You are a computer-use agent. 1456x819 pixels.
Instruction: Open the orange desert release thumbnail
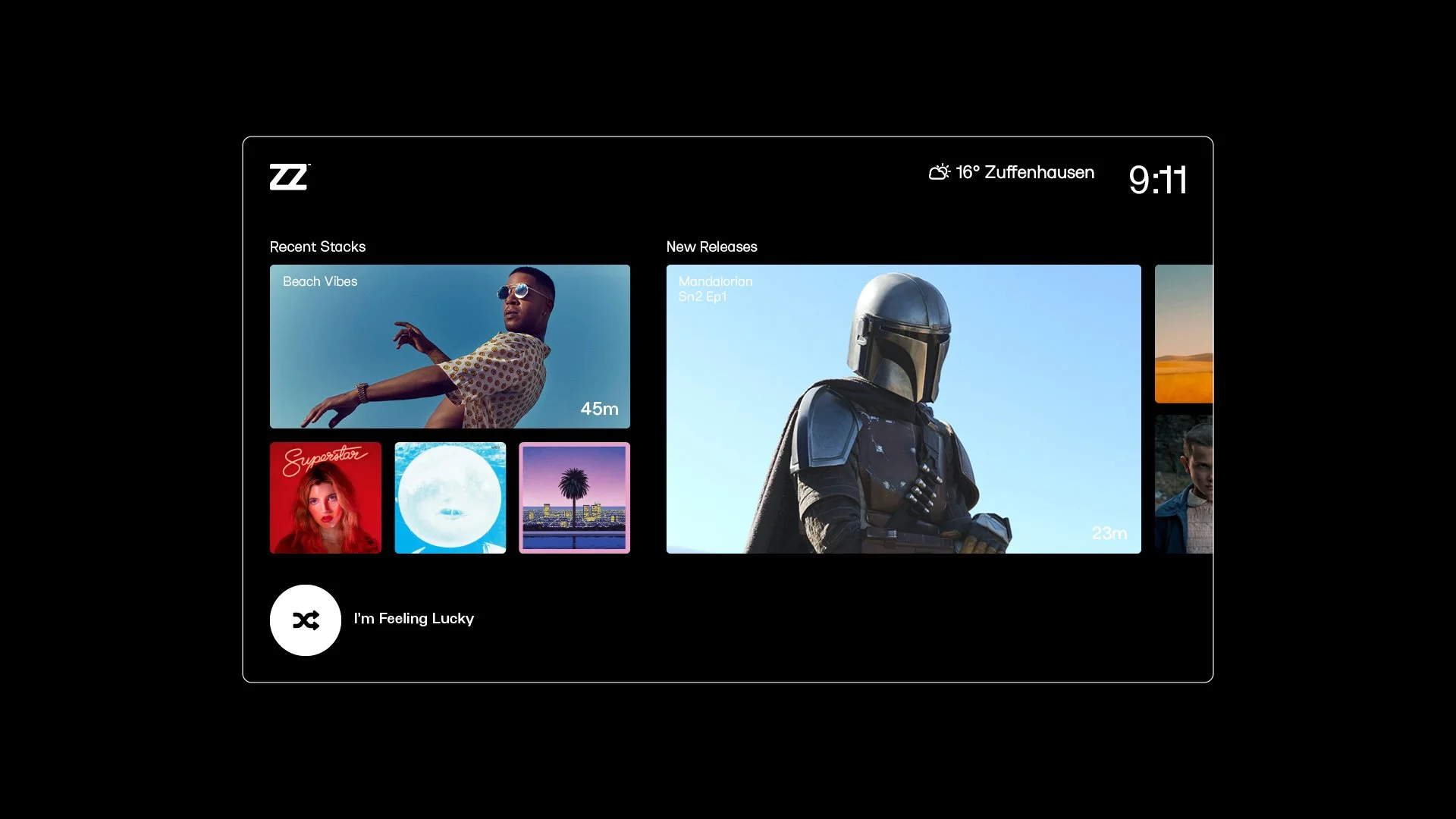pos(1184,334)
